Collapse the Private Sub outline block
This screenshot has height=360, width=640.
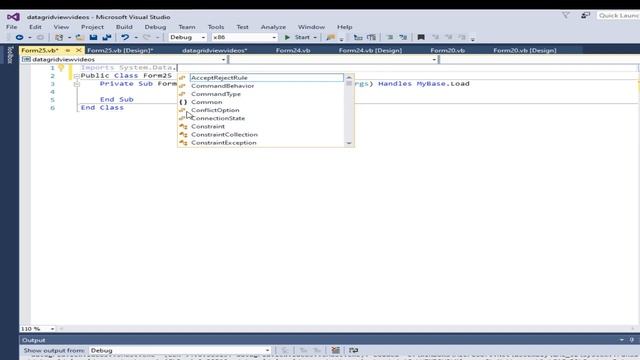point(77,84)
